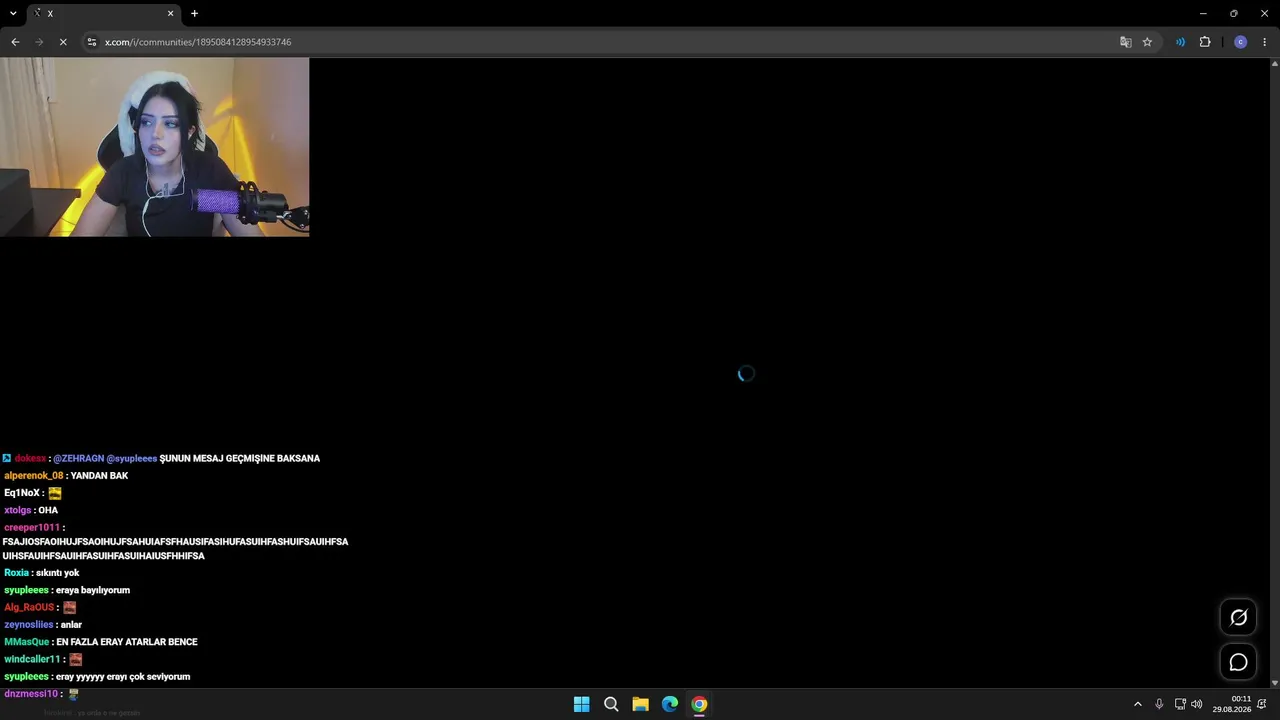Open the Translate this page icon
The image size is (1280, 720).
coord(1126,42)
